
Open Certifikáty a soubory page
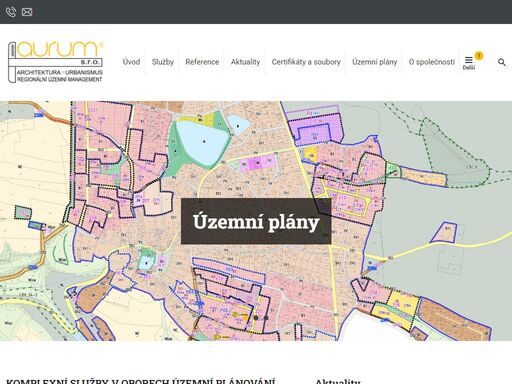tap(306, 62)
